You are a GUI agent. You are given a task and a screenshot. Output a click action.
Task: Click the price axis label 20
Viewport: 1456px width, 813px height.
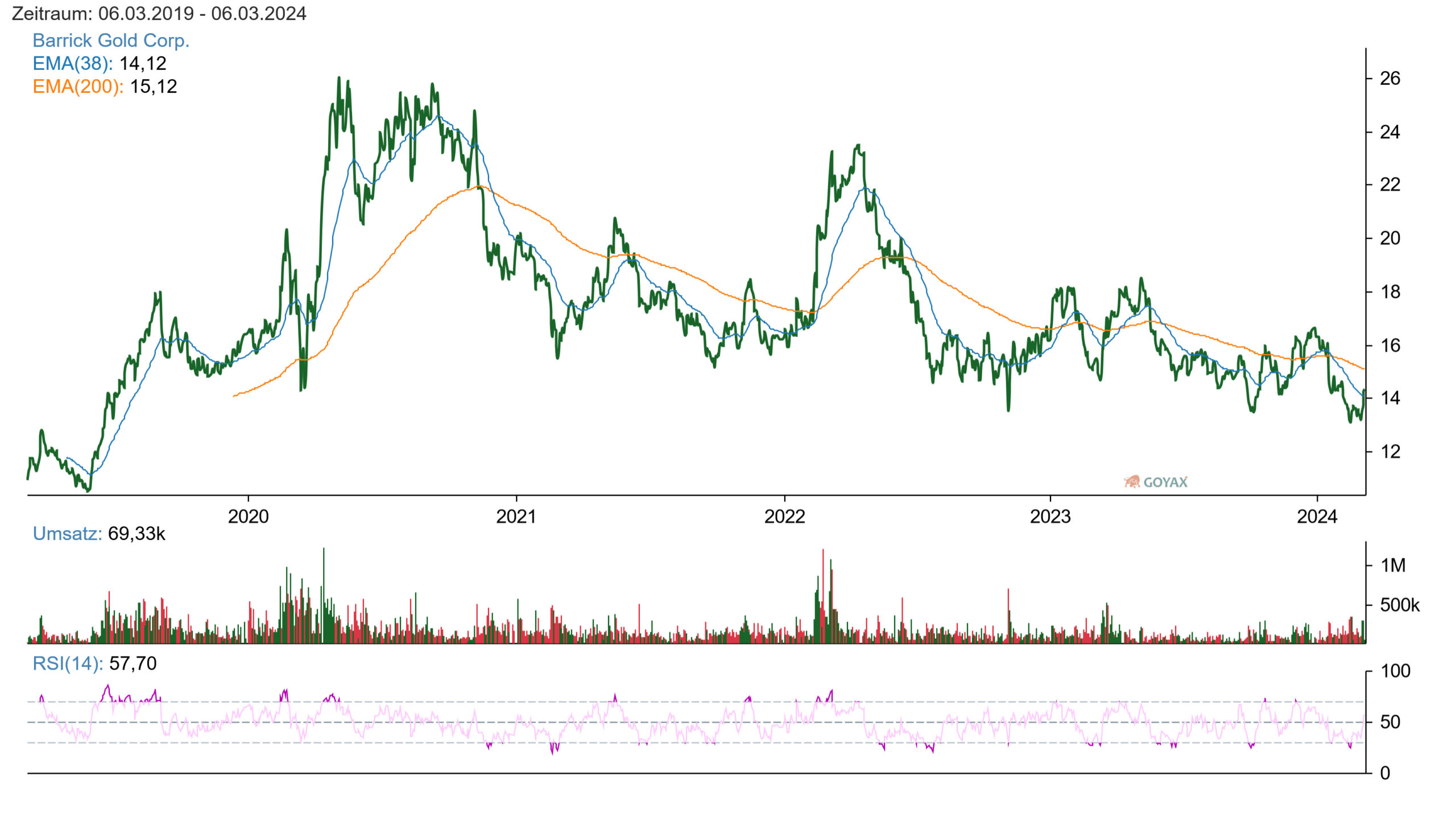pyautogui.click(x=1390, y=238)
